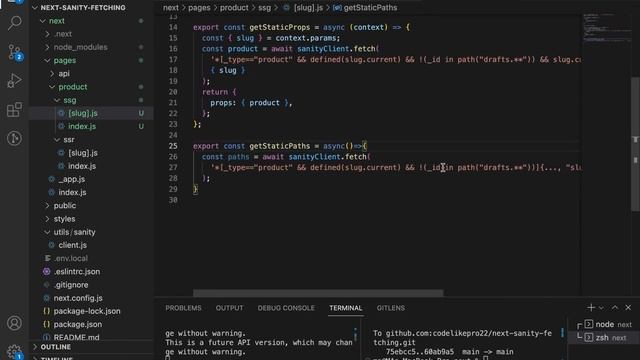This screenshot has width=640, height=360.
Task: Select the node terminal in terminal list
Action: pos(604,324)
